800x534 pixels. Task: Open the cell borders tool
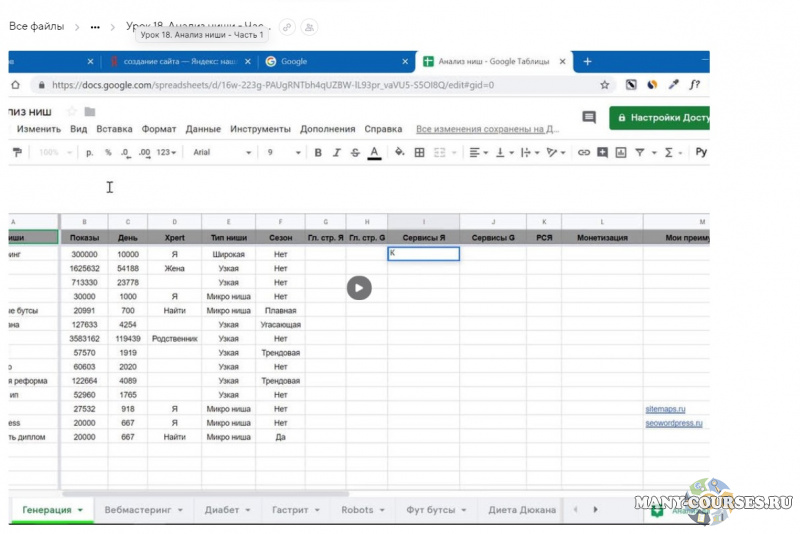[x=420, y=153]
